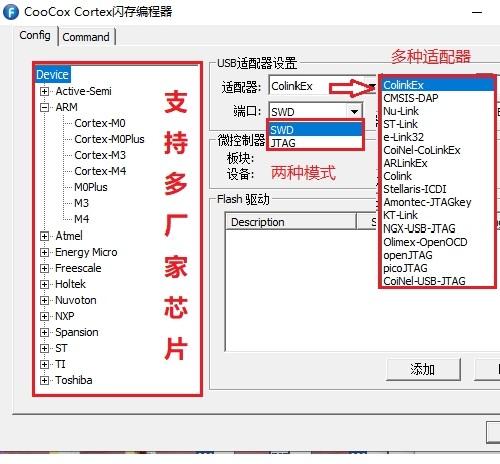Choose Olimex-OpenOCD in the adapter list
This screenshot has height=464, width=500.
click(437, 242)
